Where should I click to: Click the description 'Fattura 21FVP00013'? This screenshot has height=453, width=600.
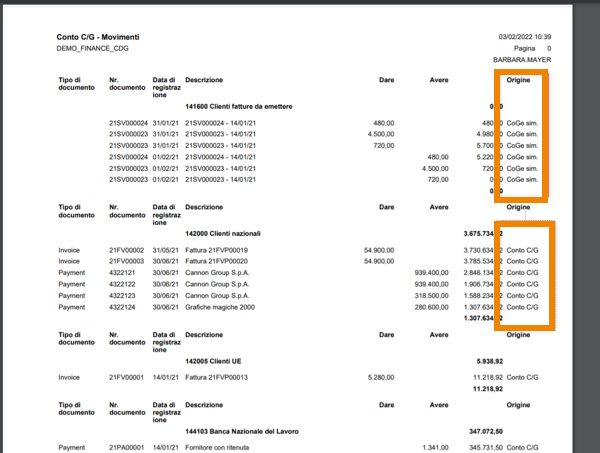(217, 378)
